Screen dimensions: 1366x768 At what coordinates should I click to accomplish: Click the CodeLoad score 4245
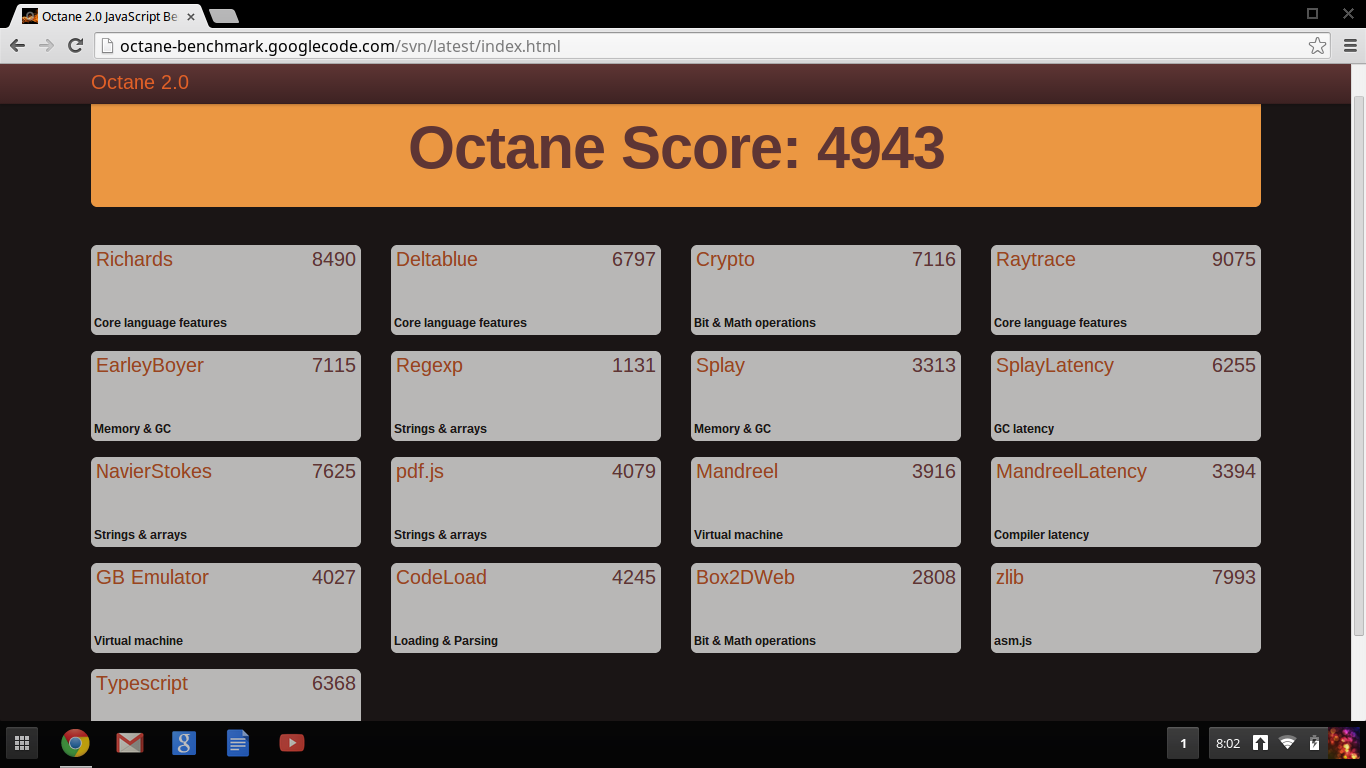(634, 577)
